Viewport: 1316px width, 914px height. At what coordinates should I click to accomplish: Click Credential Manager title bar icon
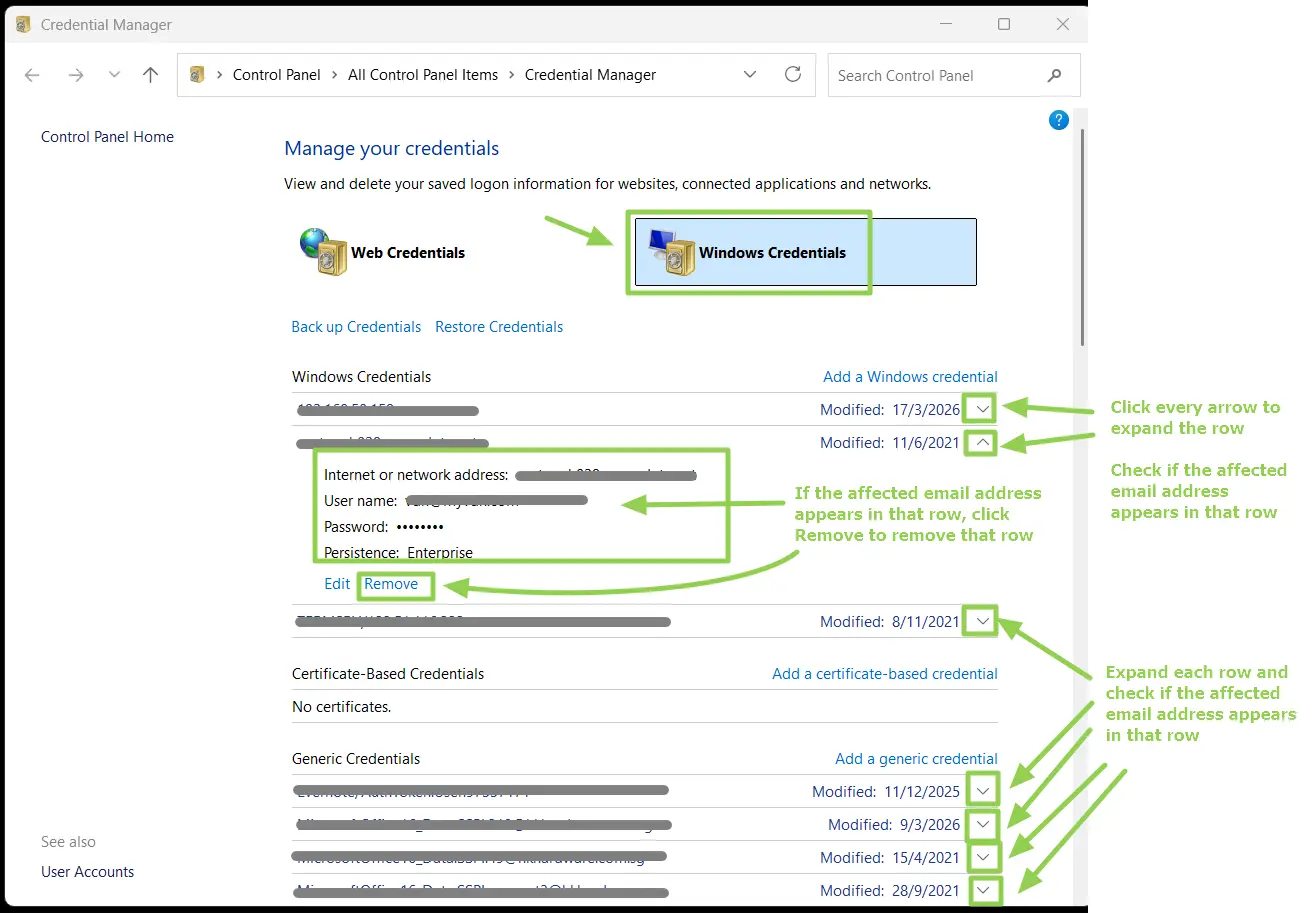pos(23,24)
